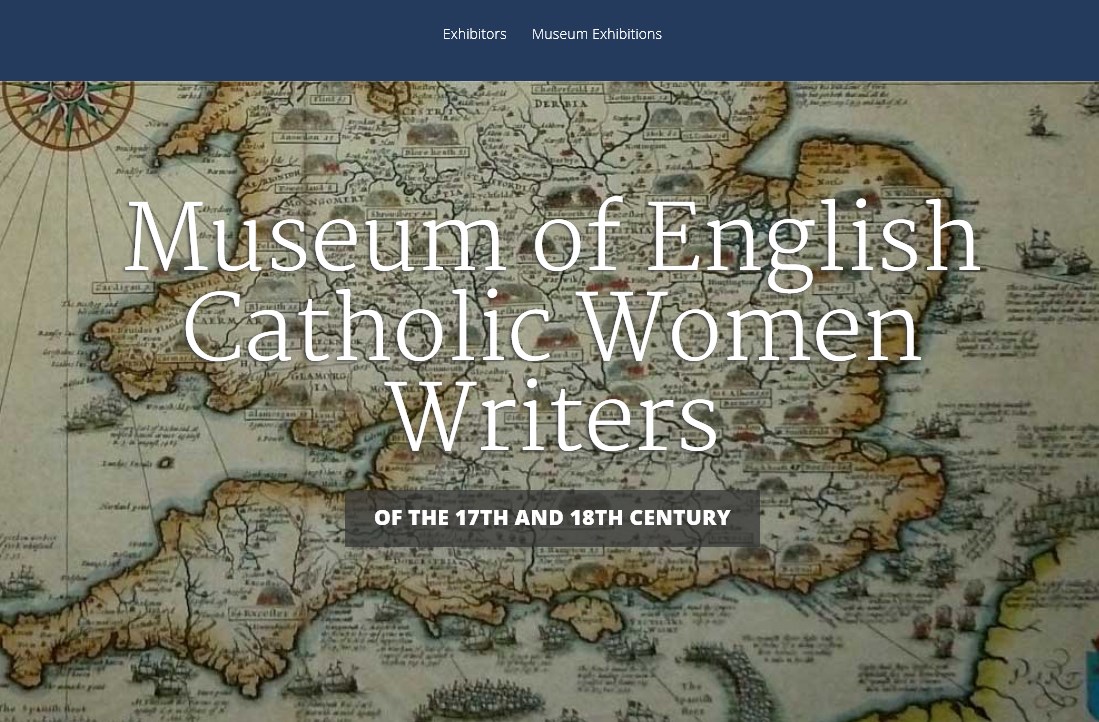The width and height of the screenshot is (1099, 722).
Task: Click the 'Of the 17th and 18th Century' button
Action: point(552,518)
